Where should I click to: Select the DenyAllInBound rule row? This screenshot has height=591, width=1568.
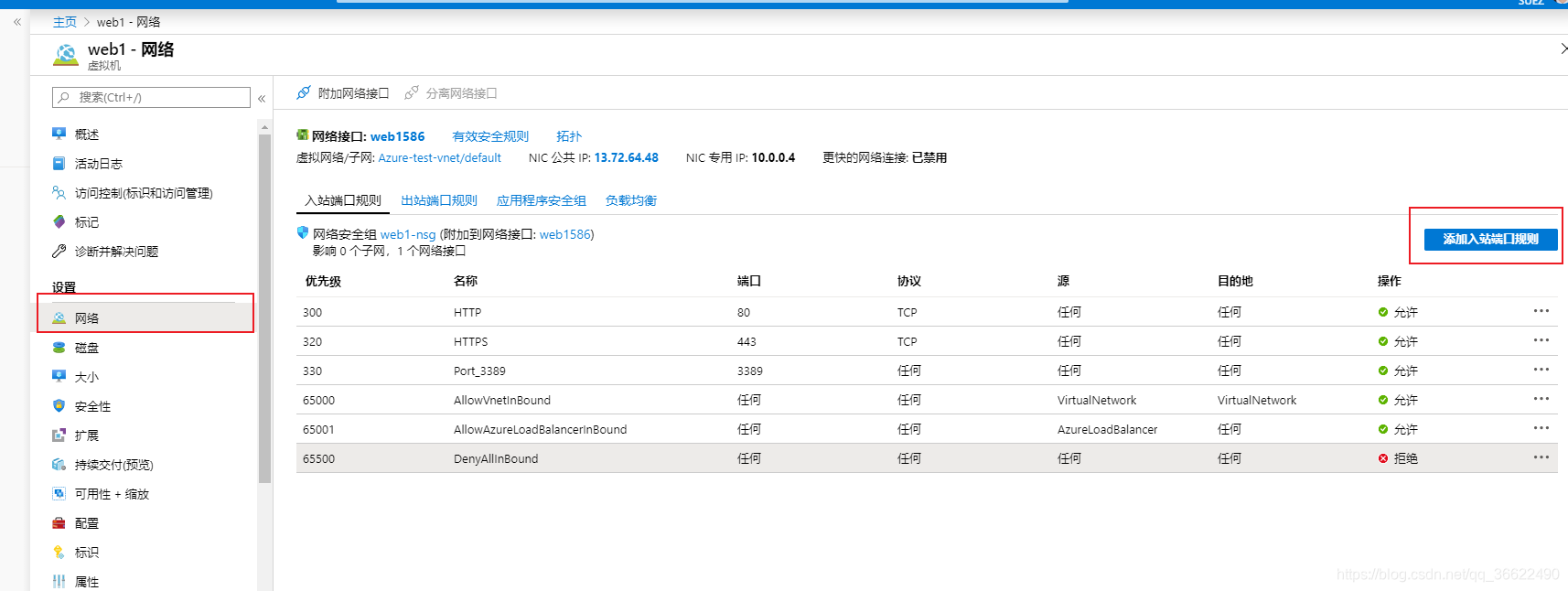[927, 458]
